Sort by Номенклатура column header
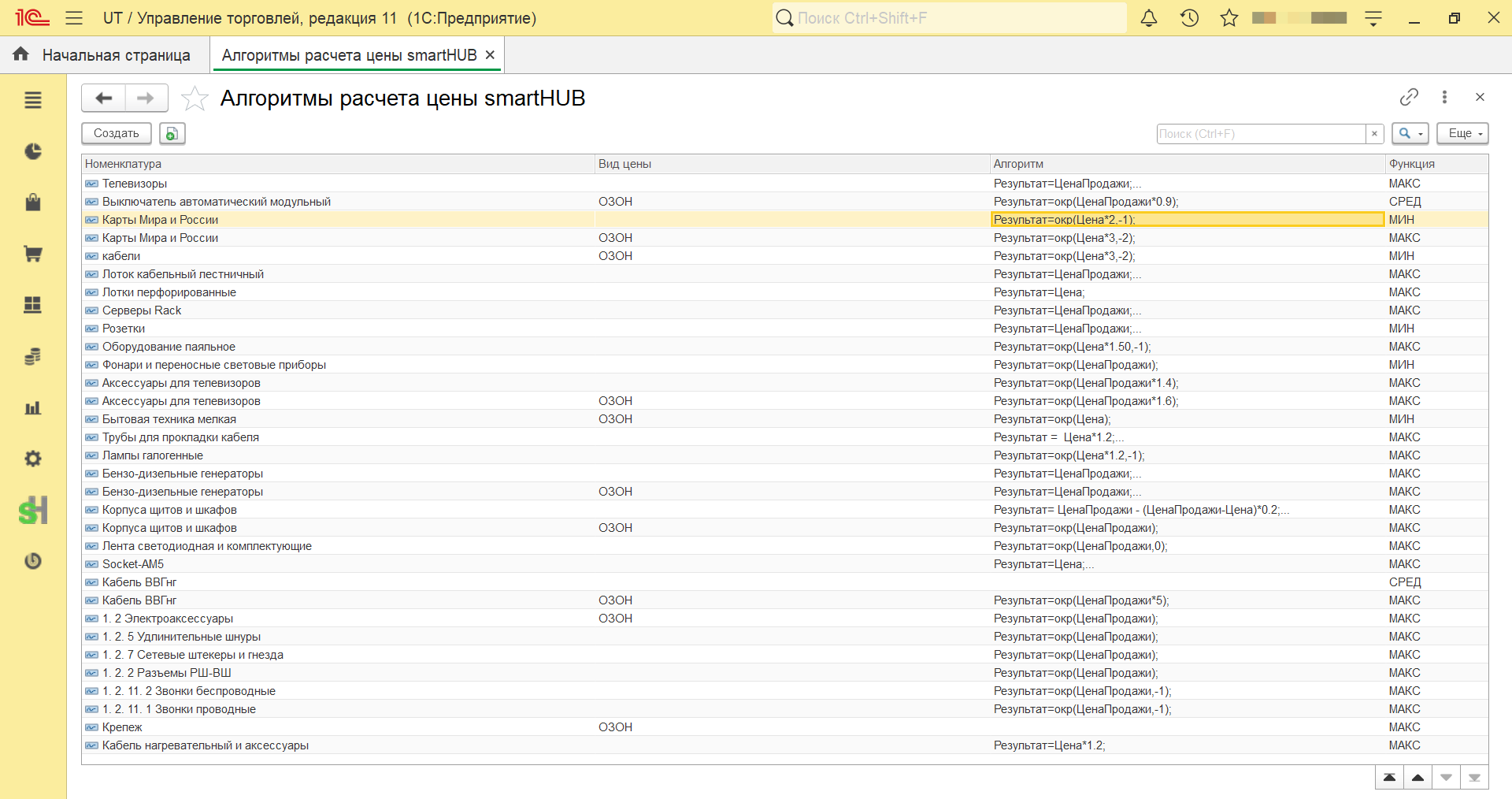This screenshot has width=1512, height=799. 339,164
